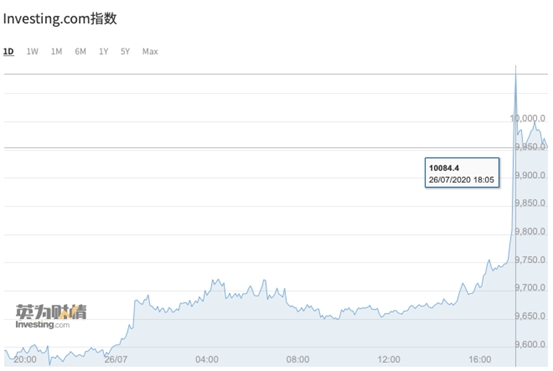The image size is (553, 371).
Task: Click the 20:00 time axis label
Action: coord(25,359)
